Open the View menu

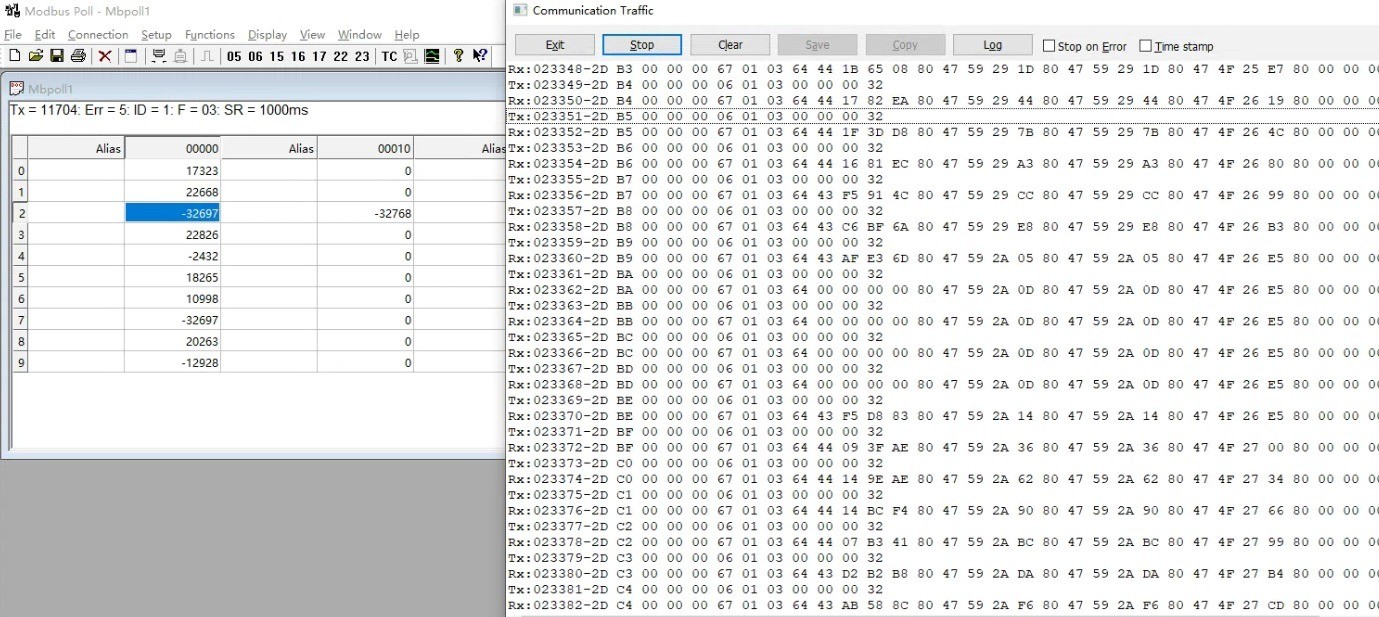(x=312, y=34)
